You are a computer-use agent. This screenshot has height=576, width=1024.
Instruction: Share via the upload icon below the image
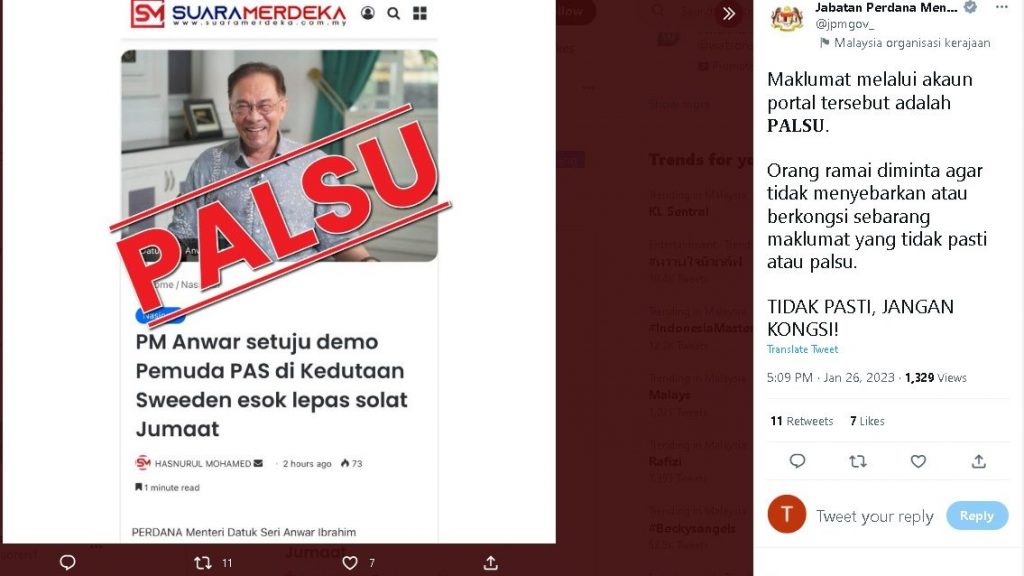[490, 562]
